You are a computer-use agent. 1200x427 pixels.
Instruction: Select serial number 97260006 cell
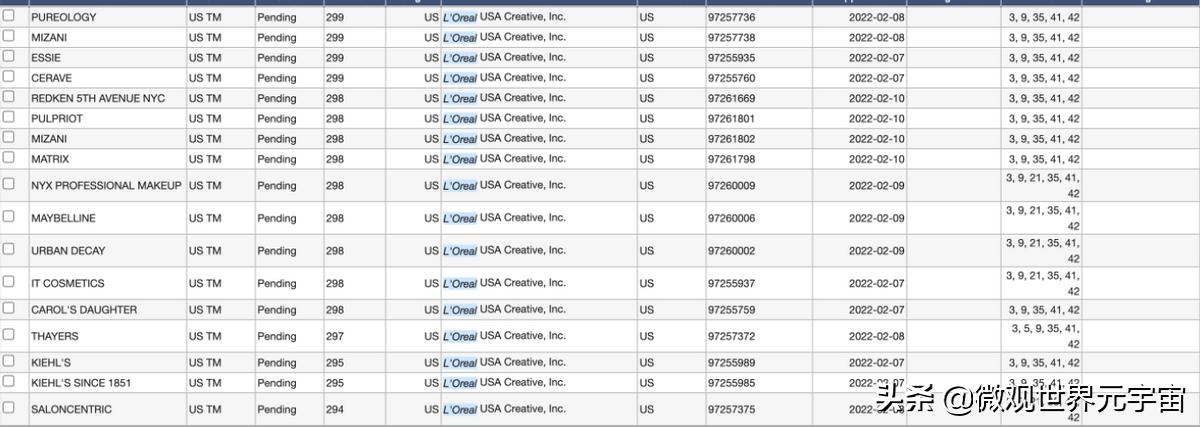731,219
